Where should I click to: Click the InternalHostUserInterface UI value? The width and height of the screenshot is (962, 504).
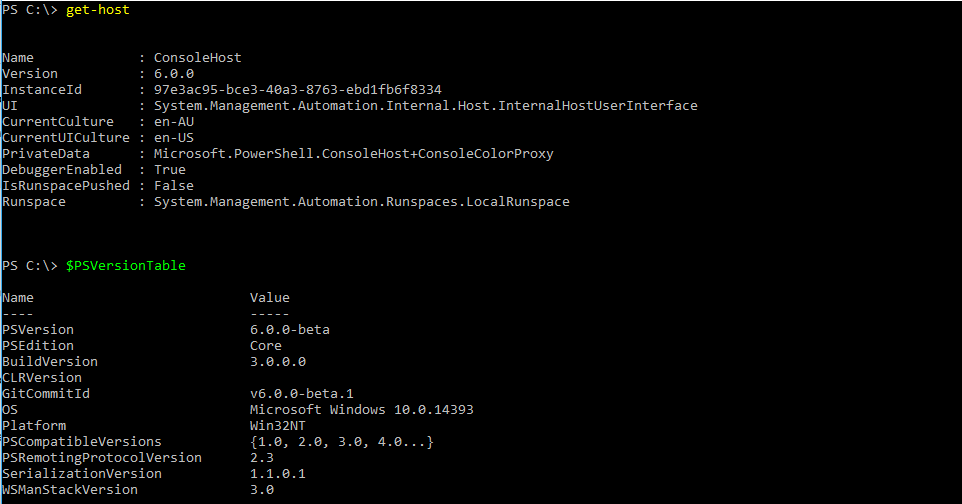[x=425, y=106]
